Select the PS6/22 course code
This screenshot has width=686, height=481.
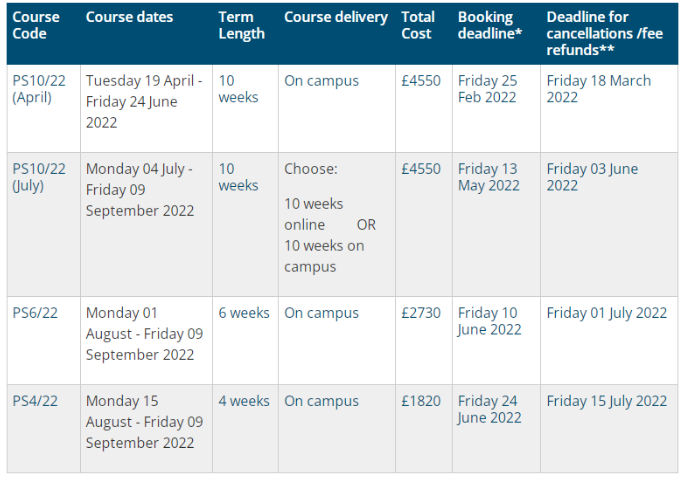[x=35, y=313]
